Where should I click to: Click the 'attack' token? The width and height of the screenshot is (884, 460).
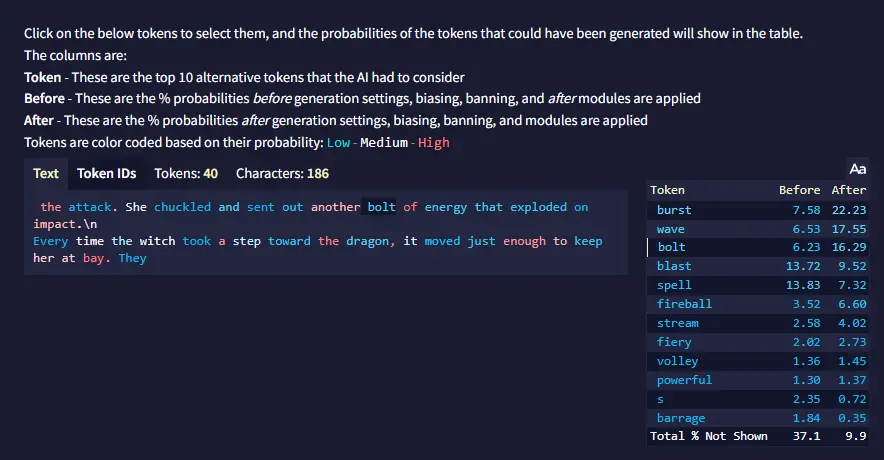[90, 207]
